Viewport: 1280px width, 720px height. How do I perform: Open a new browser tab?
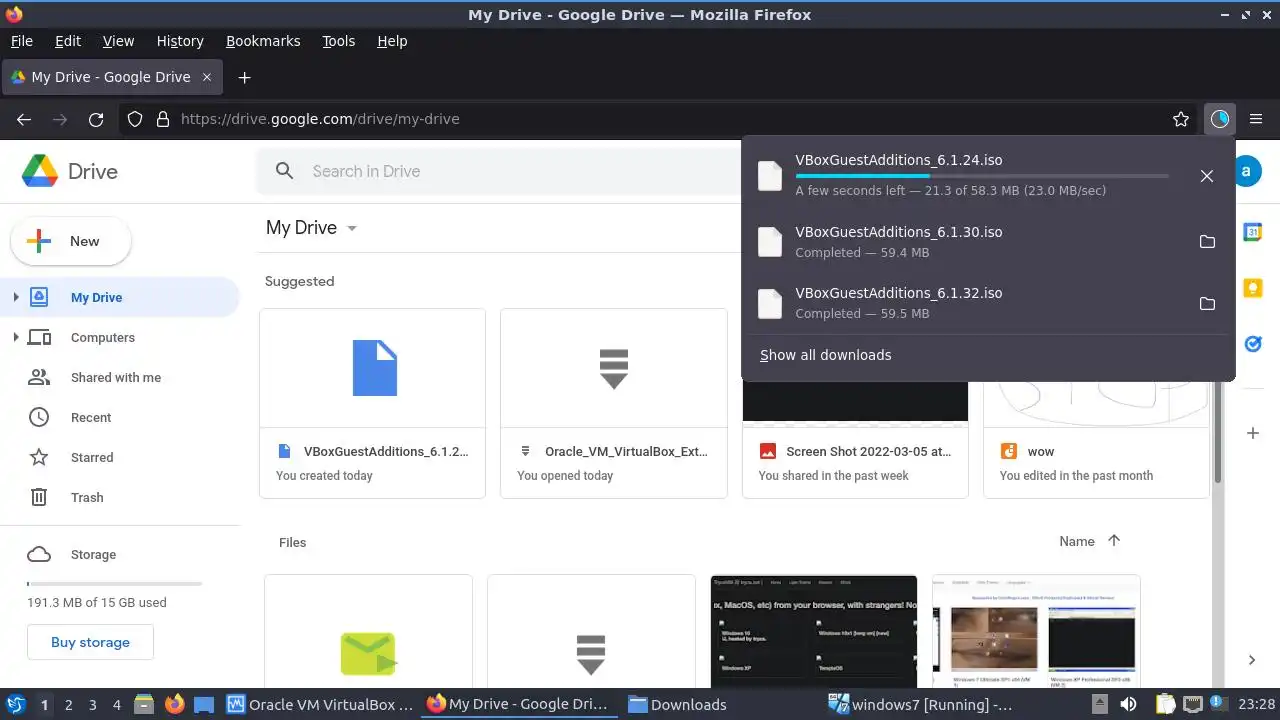(x=244, y=77)
